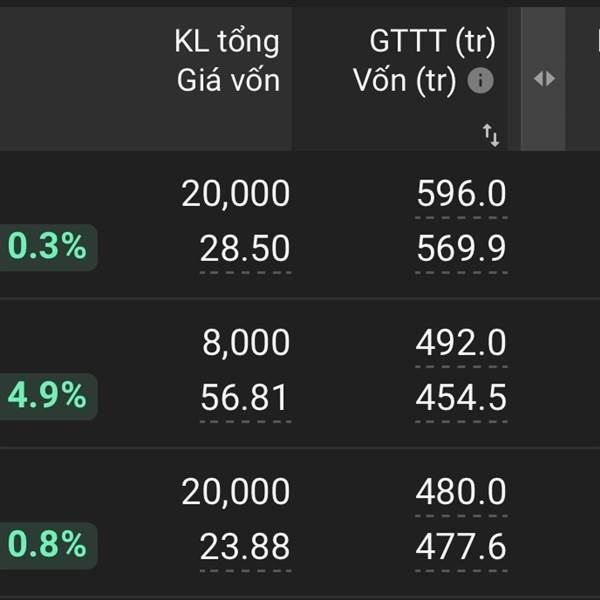Image resolution: width=600 pixels, height=600 pixels.
Task: Click the left-right column switch arrows
Action: [x=544, y=79]
